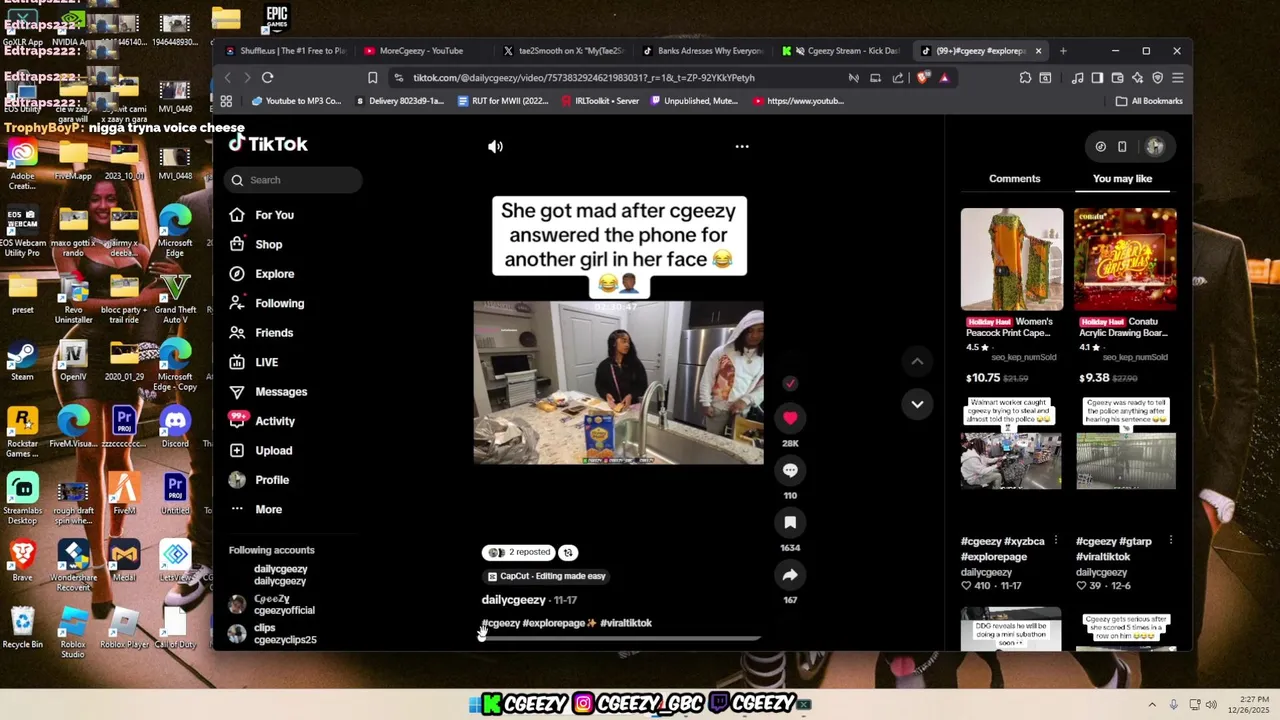Save video with the bookmark favorites icon

790,522
